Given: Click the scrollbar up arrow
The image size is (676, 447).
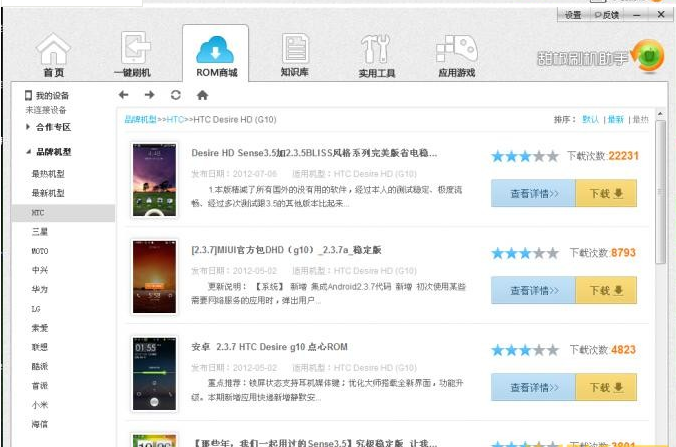Looking at the screenshot, I should click(x=660, y=114).
